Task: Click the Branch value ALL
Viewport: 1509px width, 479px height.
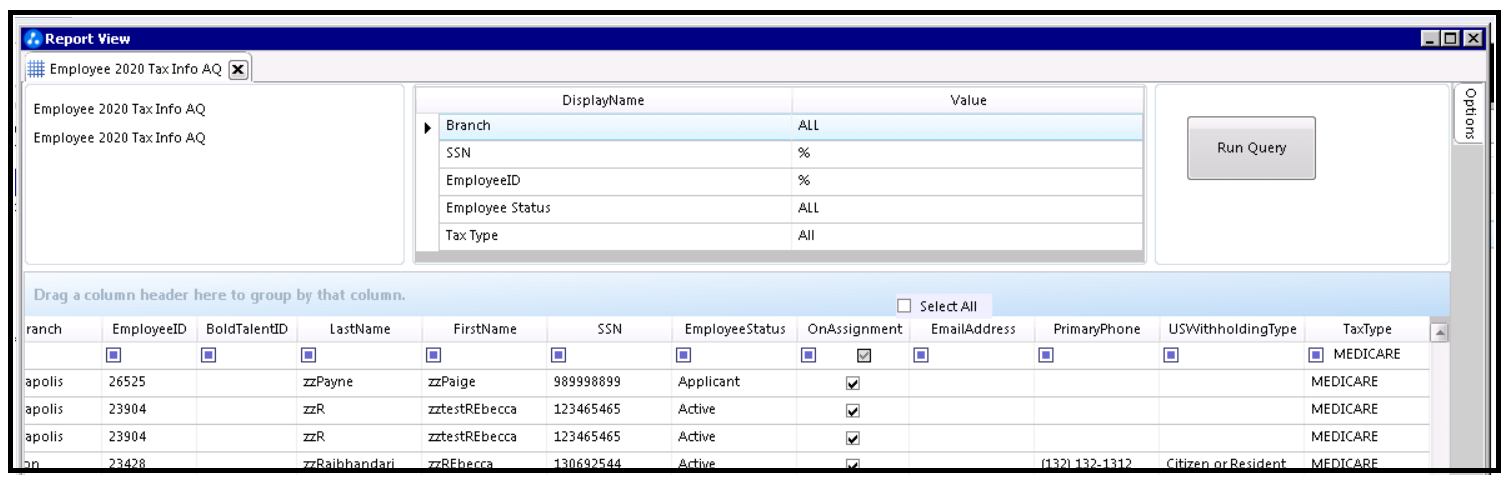Action: tap(808, 126)
